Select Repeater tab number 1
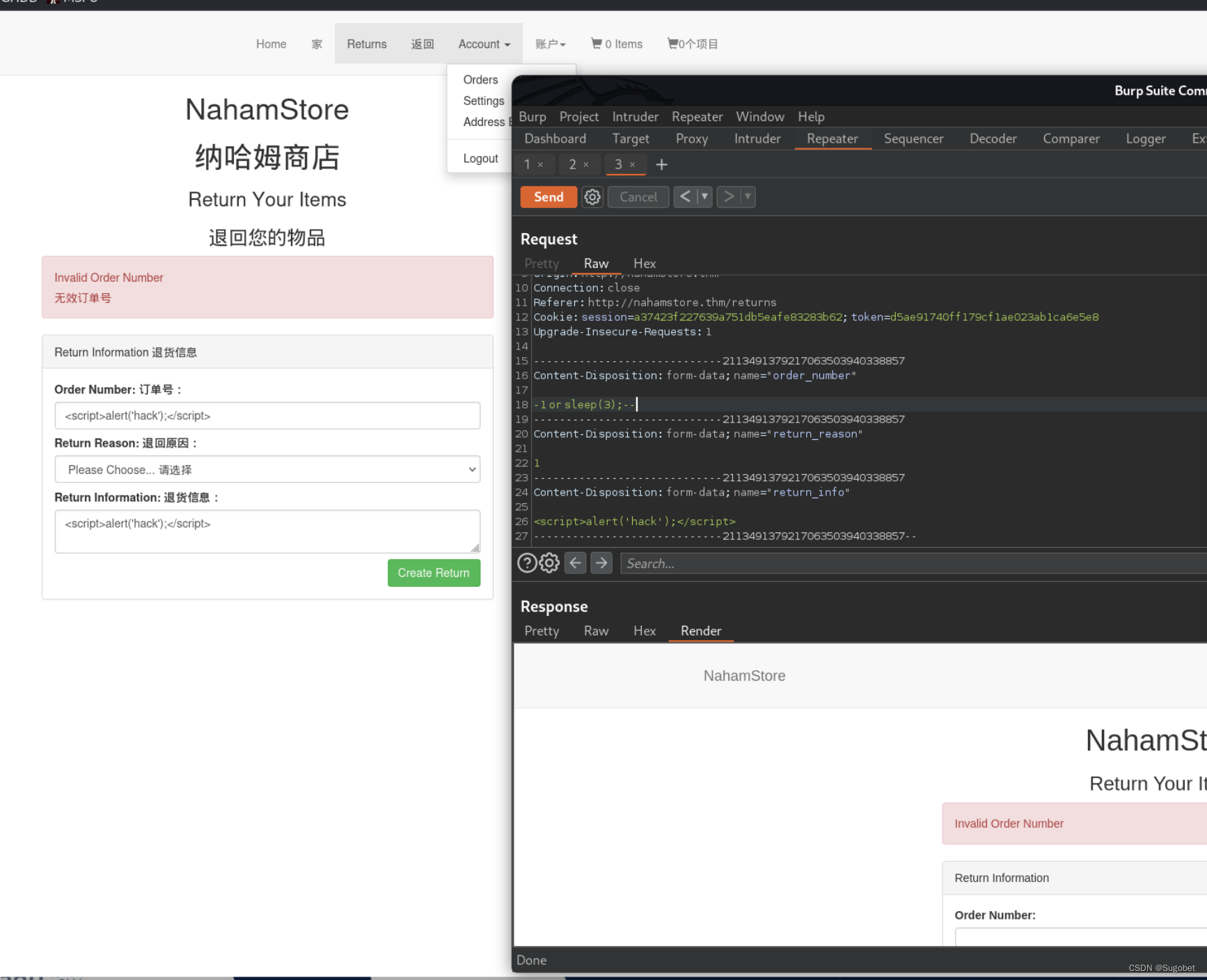This screenshot has width=1207, height=980. pos(528,165)
